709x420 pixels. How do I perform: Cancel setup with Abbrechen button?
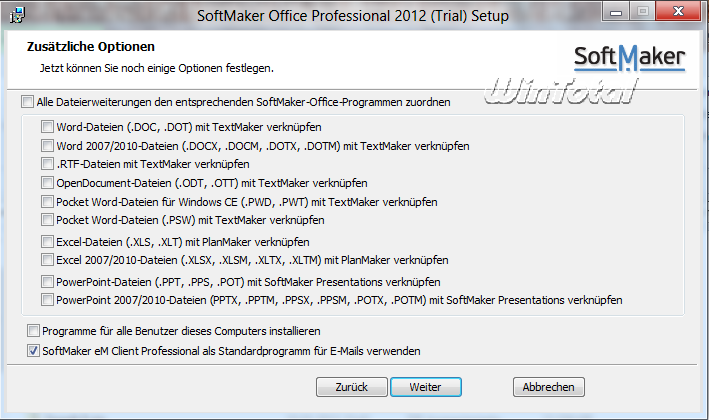pos(548,387)
